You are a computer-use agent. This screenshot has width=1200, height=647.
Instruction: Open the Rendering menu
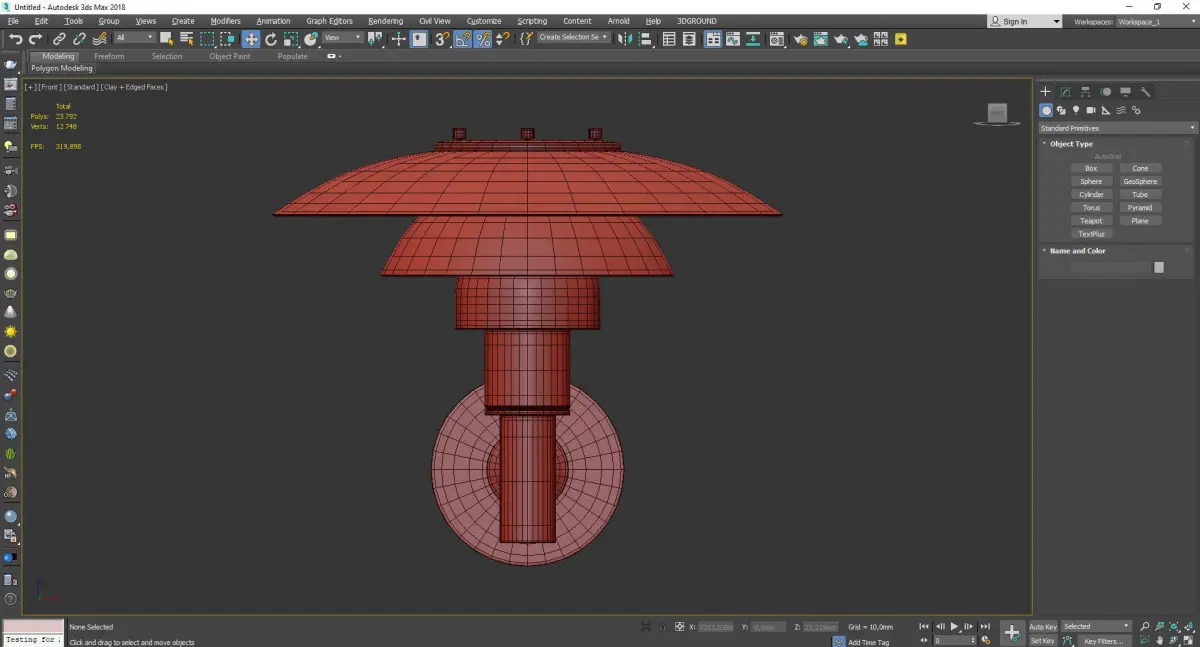(385, 21)
